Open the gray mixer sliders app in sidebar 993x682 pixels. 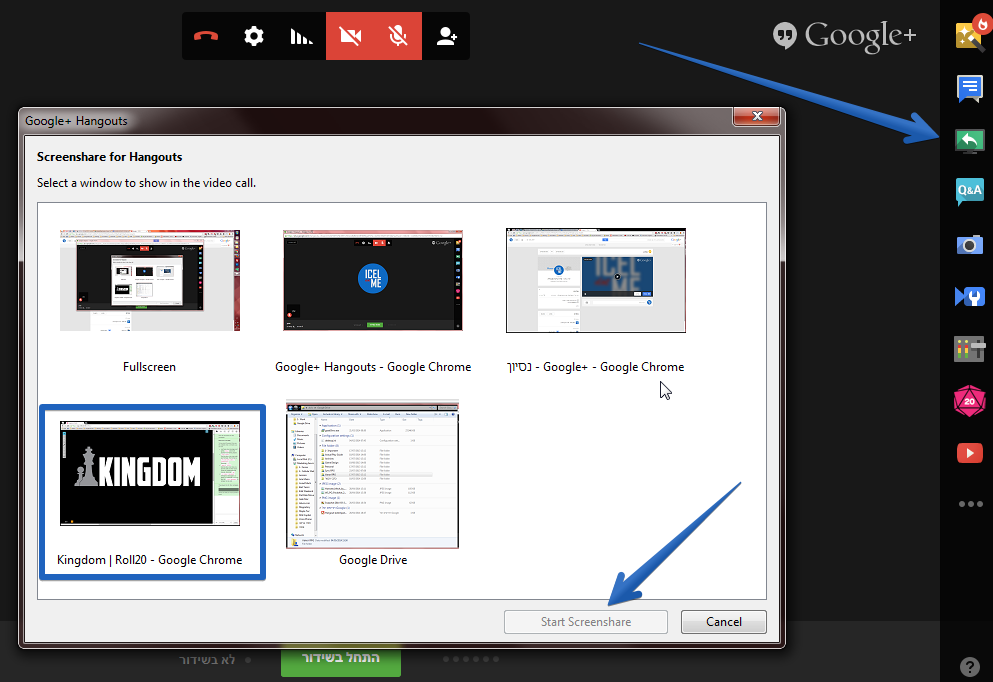tap(970, 349)
